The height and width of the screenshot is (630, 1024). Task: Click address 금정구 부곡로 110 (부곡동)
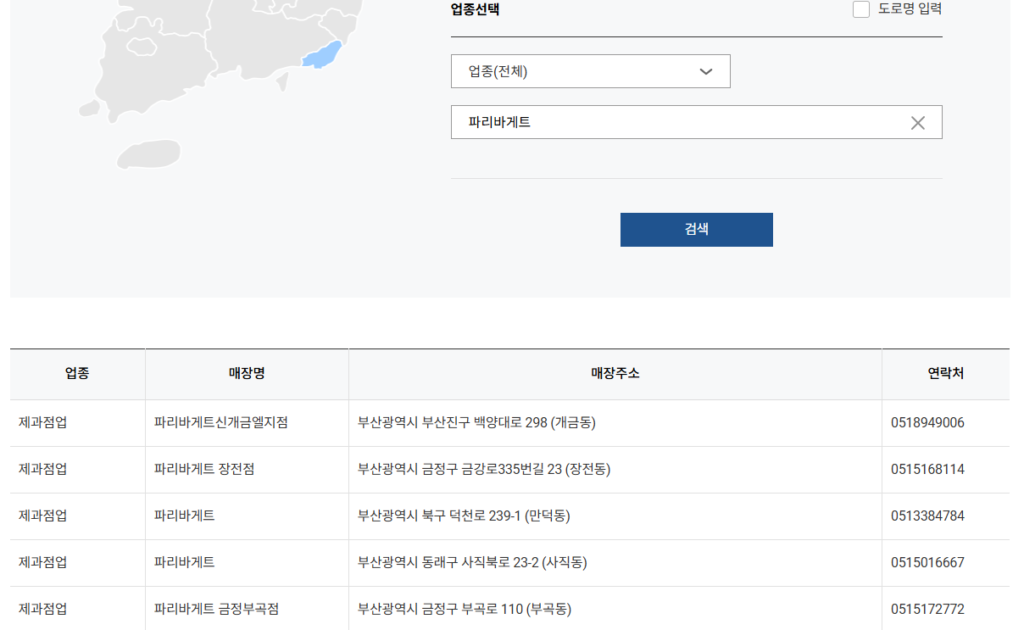point(464,608)
